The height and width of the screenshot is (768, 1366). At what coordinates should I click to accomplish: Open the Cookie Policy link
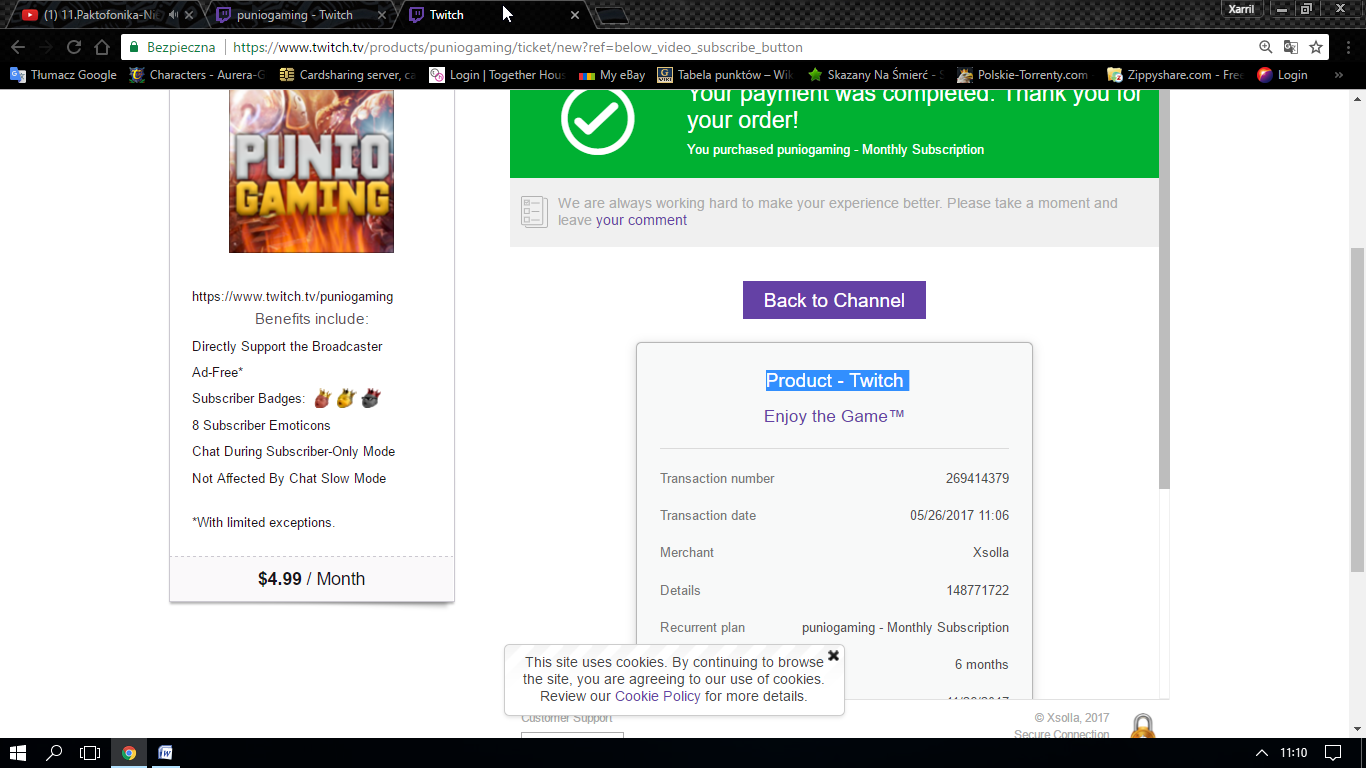pos(658,696)
